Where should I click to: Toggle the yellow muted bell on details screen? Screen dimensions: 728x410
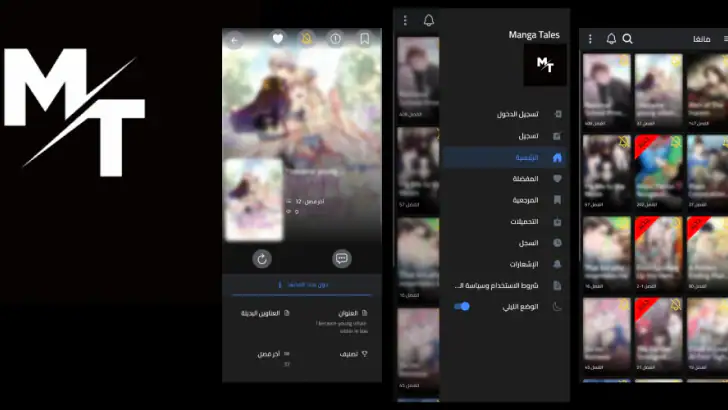[306, 39]
